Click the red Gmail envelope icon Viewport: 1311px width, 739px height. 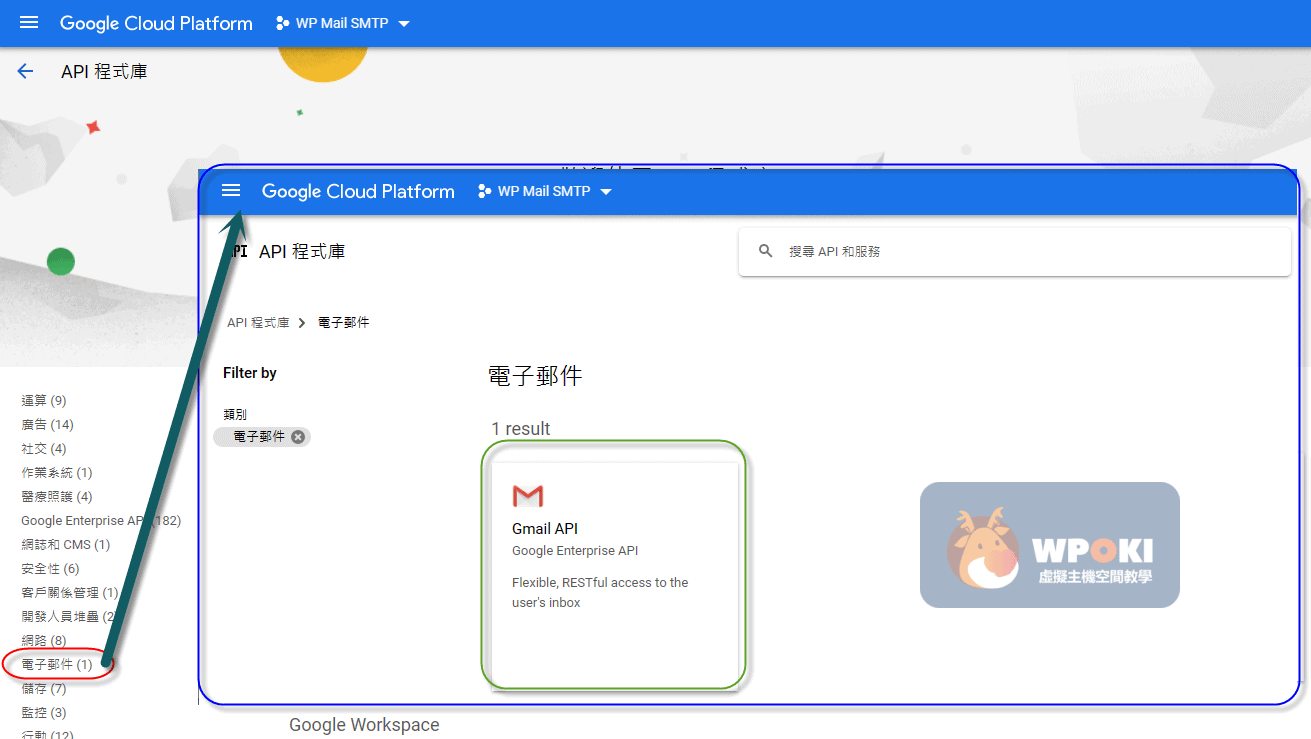[x=527, y=496]
